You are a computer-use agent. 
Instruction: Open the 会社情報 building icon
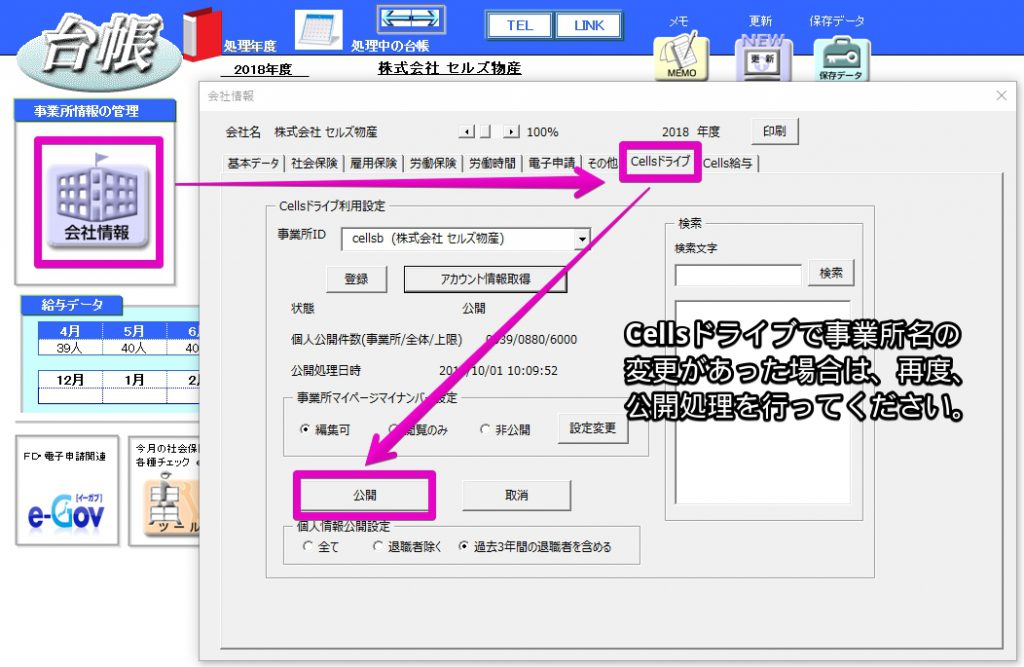point(98,202)
